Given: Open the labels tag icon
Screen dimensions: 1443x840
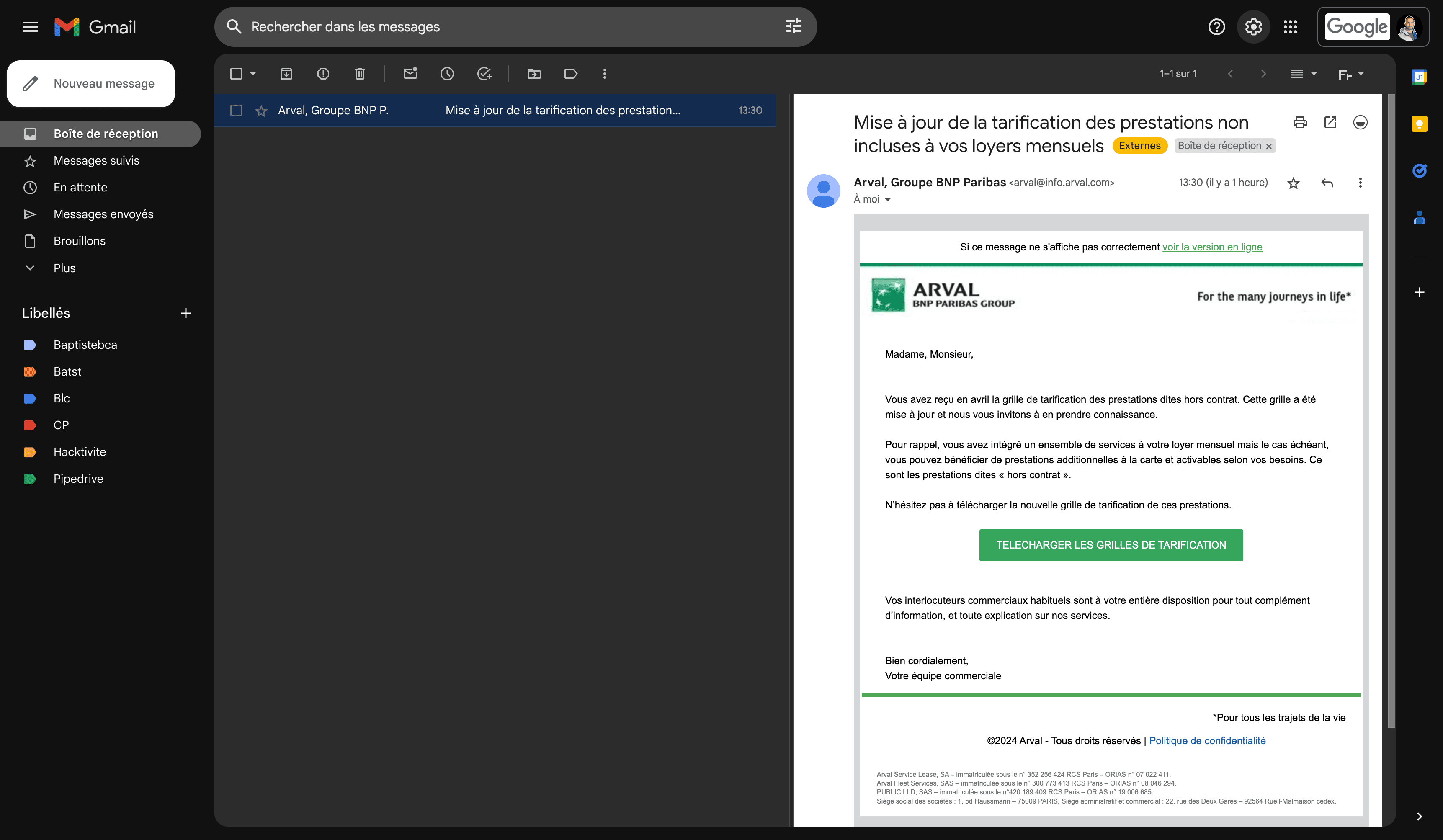Looking at the screenshot, I should (x=570, y=73).
